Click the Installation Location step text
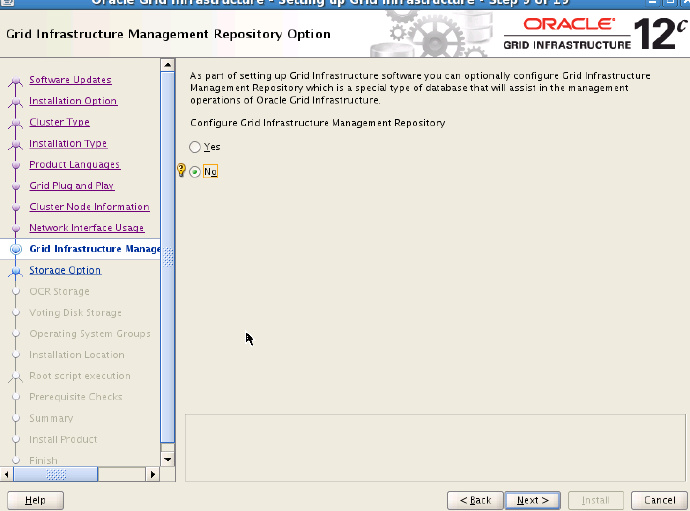 click(77, 355)
